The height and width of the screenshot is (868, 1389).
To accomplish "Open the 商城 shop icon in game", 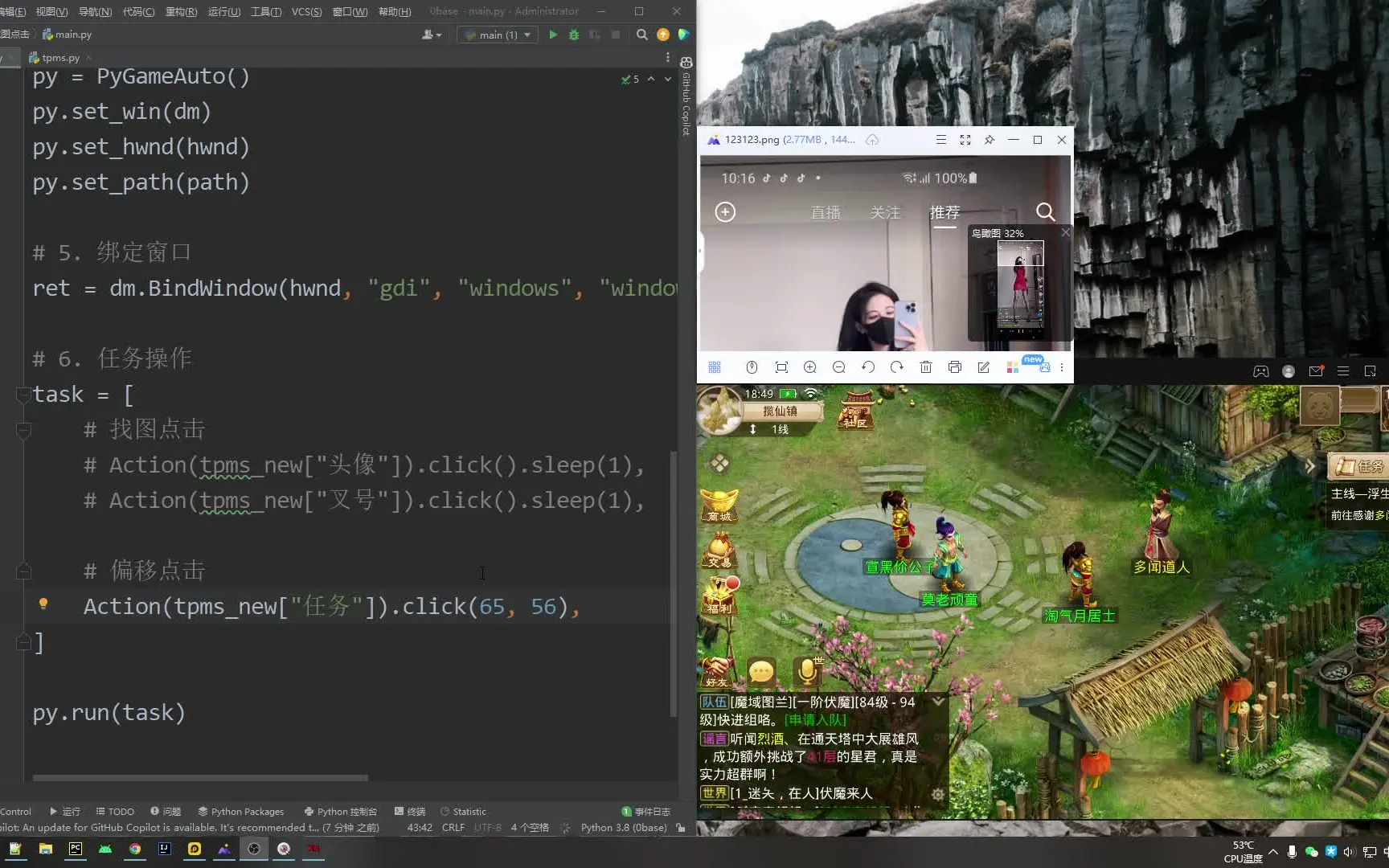I will pyautogui.click(x=719, y=506).
